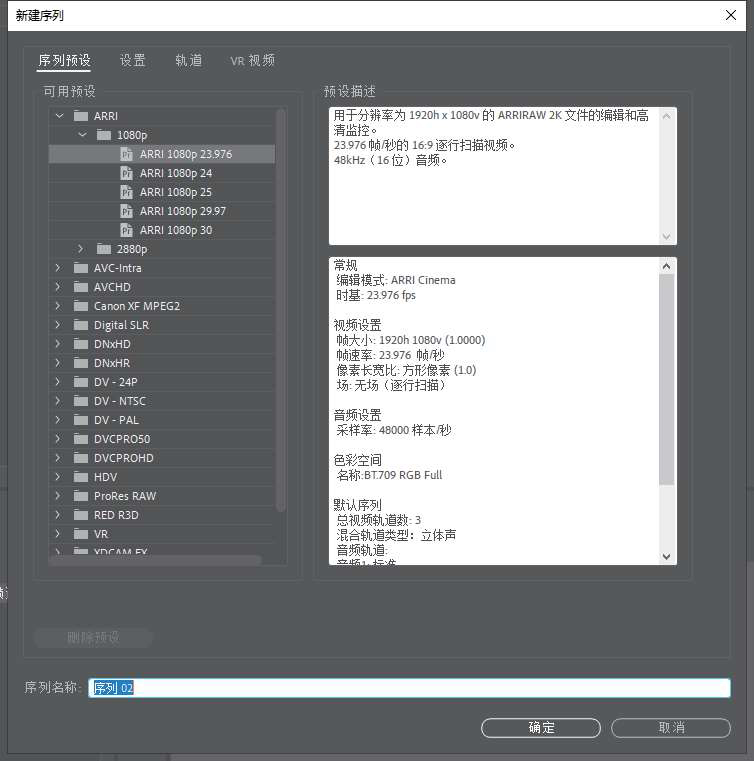Click the 序列名称 input field
The image size is (754, 761).
click(410, 688)
